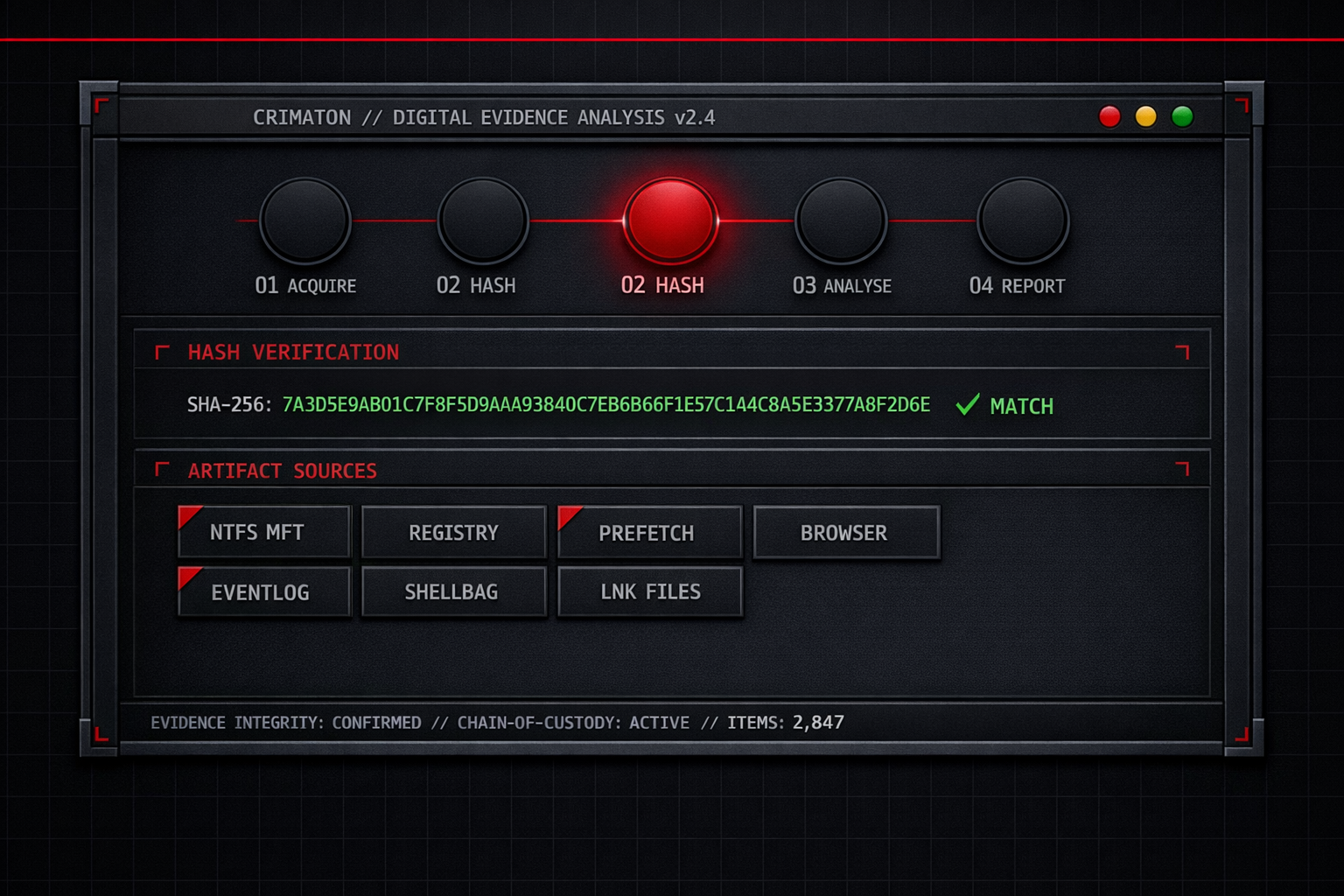Collapse the Hash Verification panel title
1344x896 pixels.
(x=293, y=352)
